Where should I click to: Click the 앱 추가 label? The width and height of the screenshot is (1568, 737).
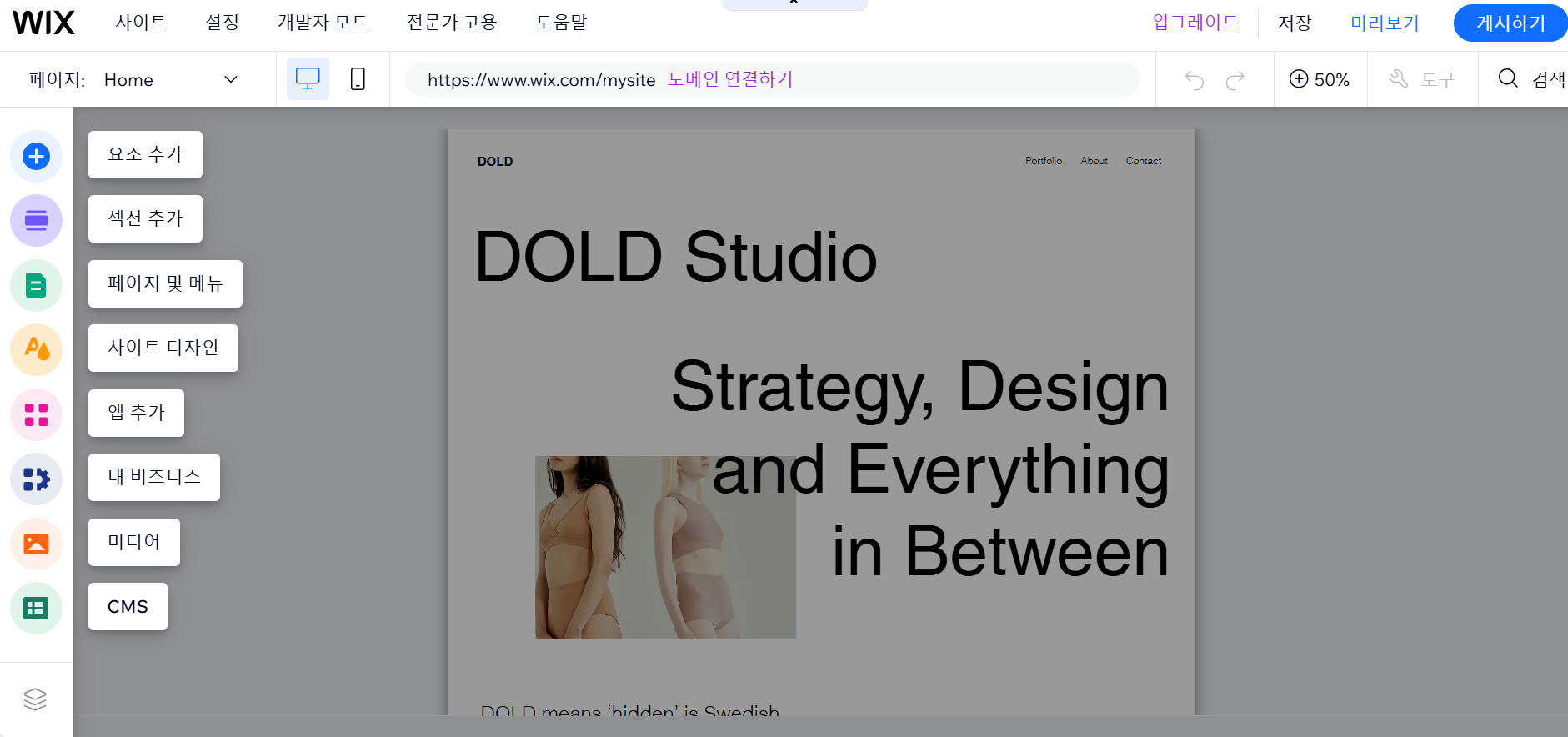(136, 413)
